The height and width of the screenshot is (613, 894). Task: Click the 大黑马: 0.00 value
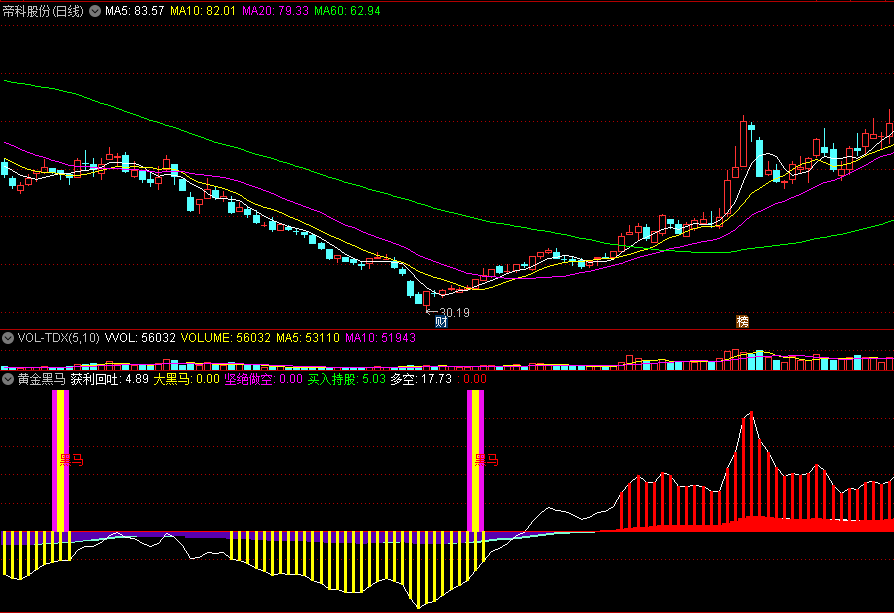point(186,379)
